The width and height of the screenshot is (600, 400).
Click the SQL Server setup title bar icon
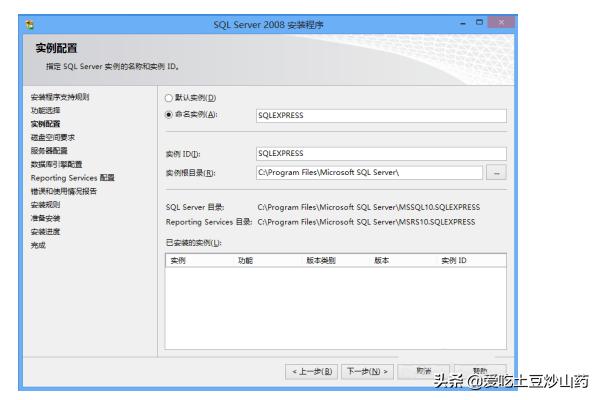tap(30, 25)
